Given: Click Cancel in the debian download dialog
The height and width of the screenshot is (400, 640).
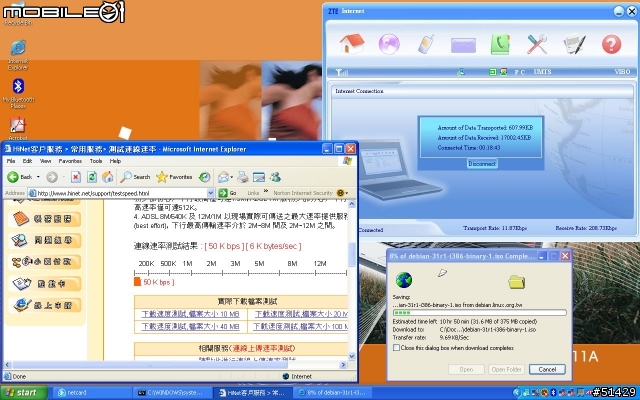Looking at the screenshot, I should [x=547, y=369].
